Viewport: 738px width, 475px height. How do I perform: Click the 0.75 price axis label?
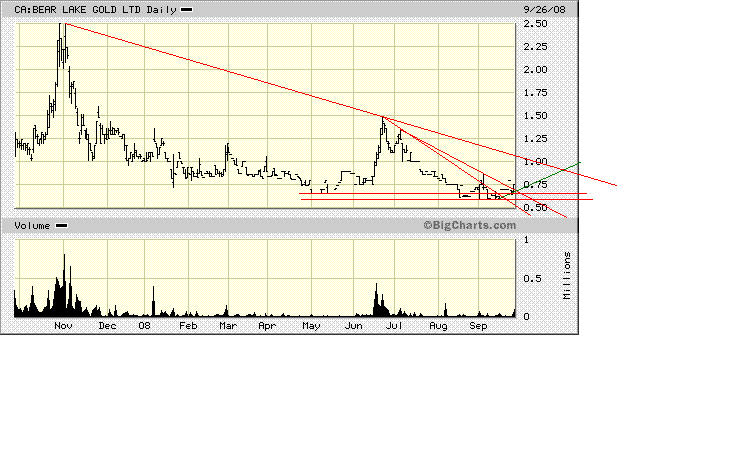[536, 185]
